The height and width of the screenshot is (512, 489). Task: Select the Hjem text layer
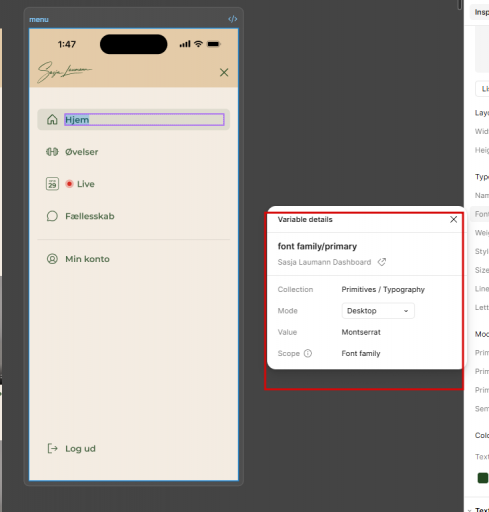click(144, 120)
